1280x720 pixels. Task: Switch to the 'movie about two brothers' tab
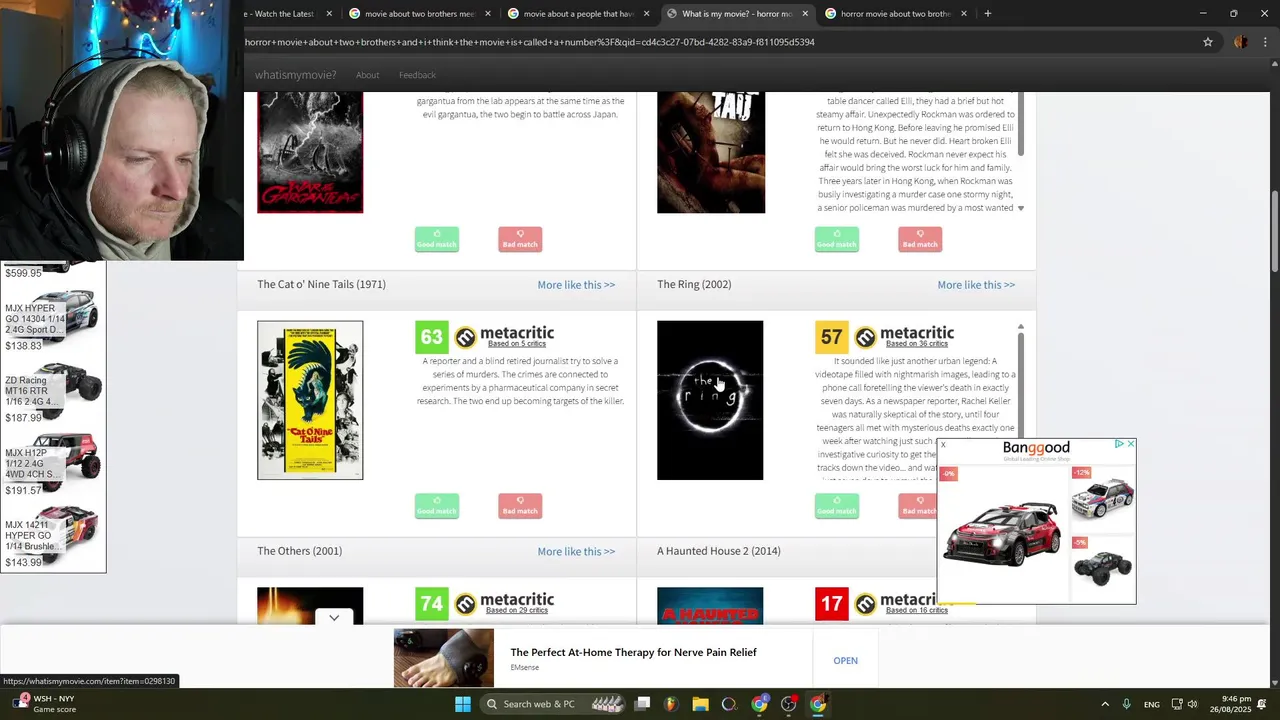(420, 14)
